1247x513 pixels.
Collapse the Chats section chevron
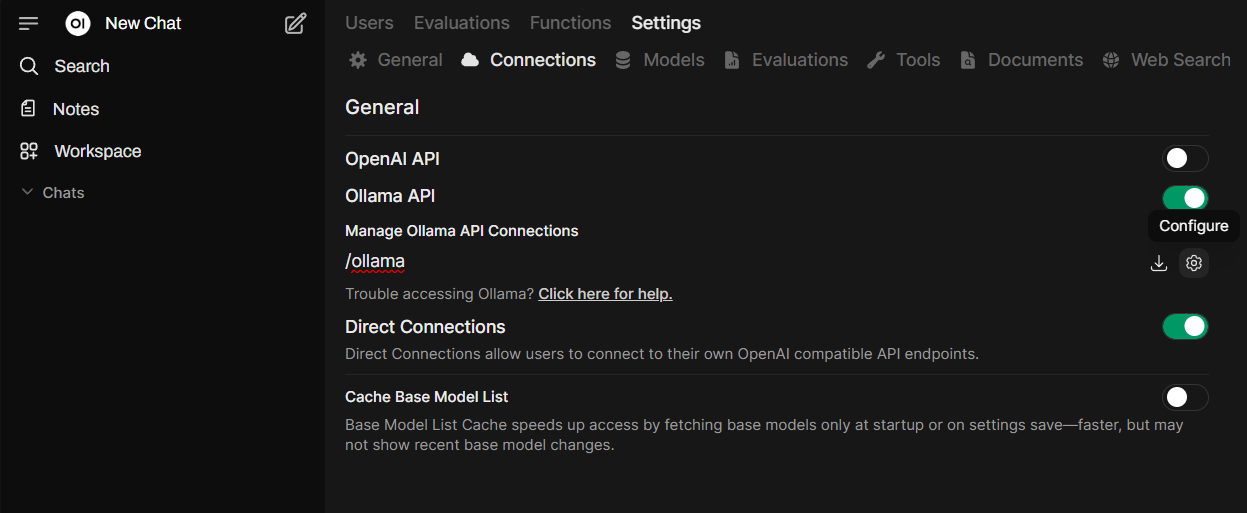point(28,192)
